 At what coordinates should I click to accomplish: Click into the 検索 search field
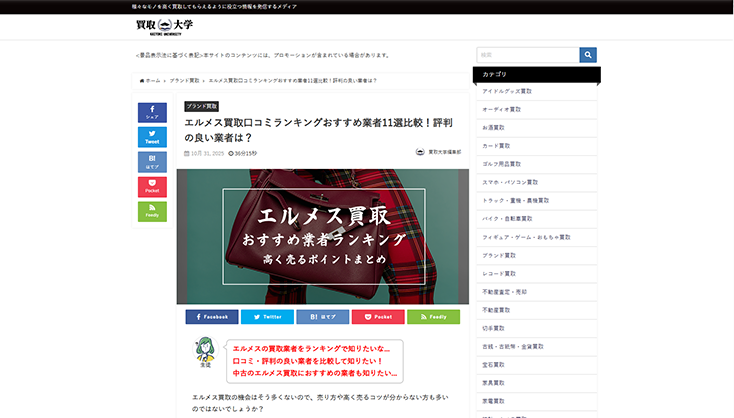528,55
